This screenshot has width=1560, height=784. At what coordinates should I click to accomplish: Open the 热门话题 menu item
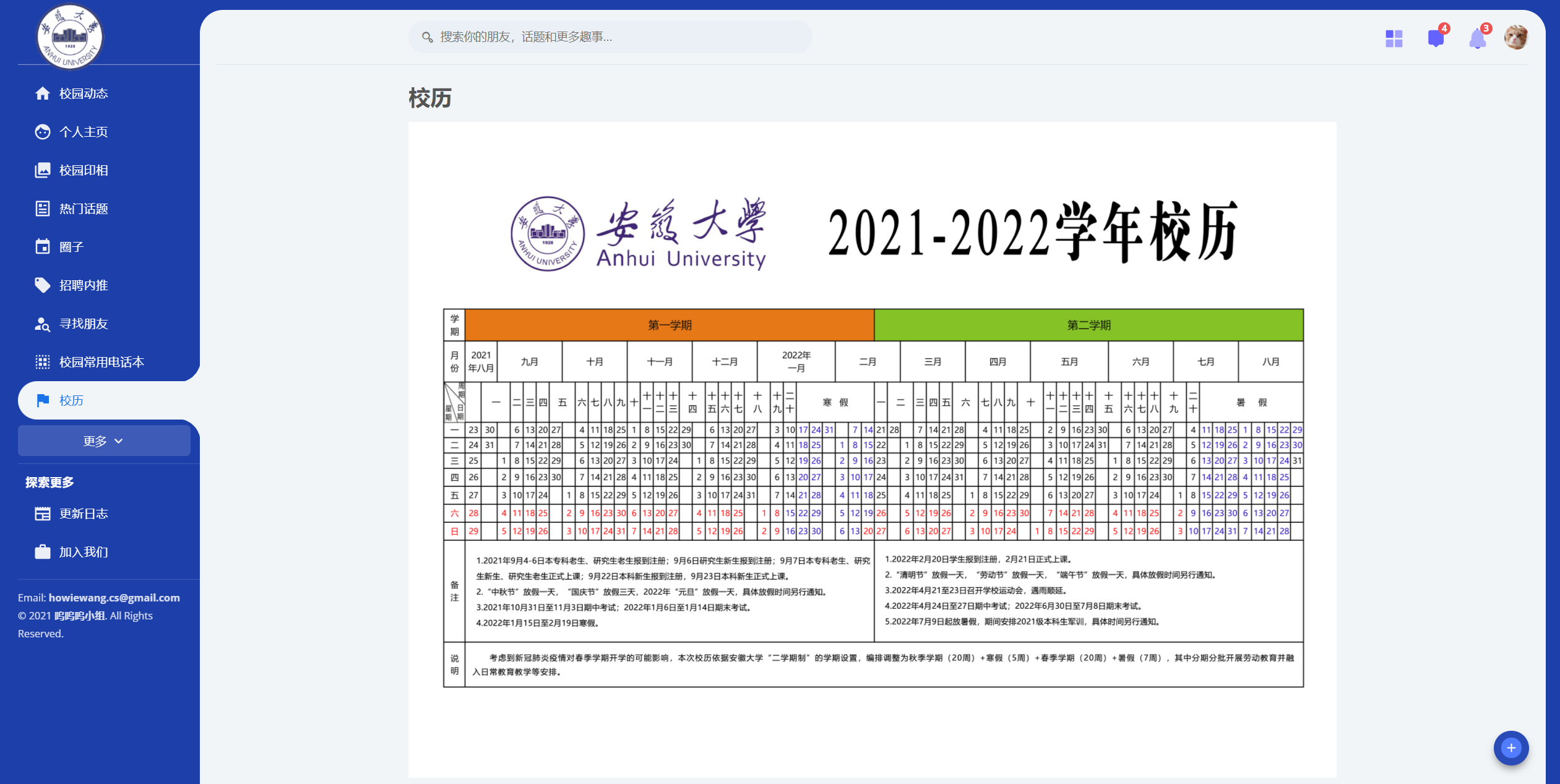coord(84,209)
